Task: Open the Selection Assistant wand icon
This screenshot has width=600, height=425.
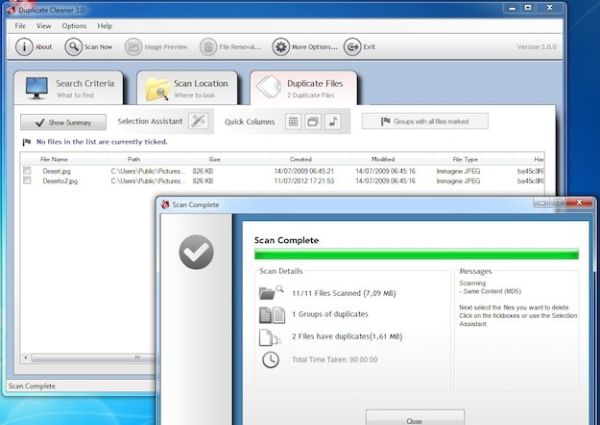Action: coord(198,122)
